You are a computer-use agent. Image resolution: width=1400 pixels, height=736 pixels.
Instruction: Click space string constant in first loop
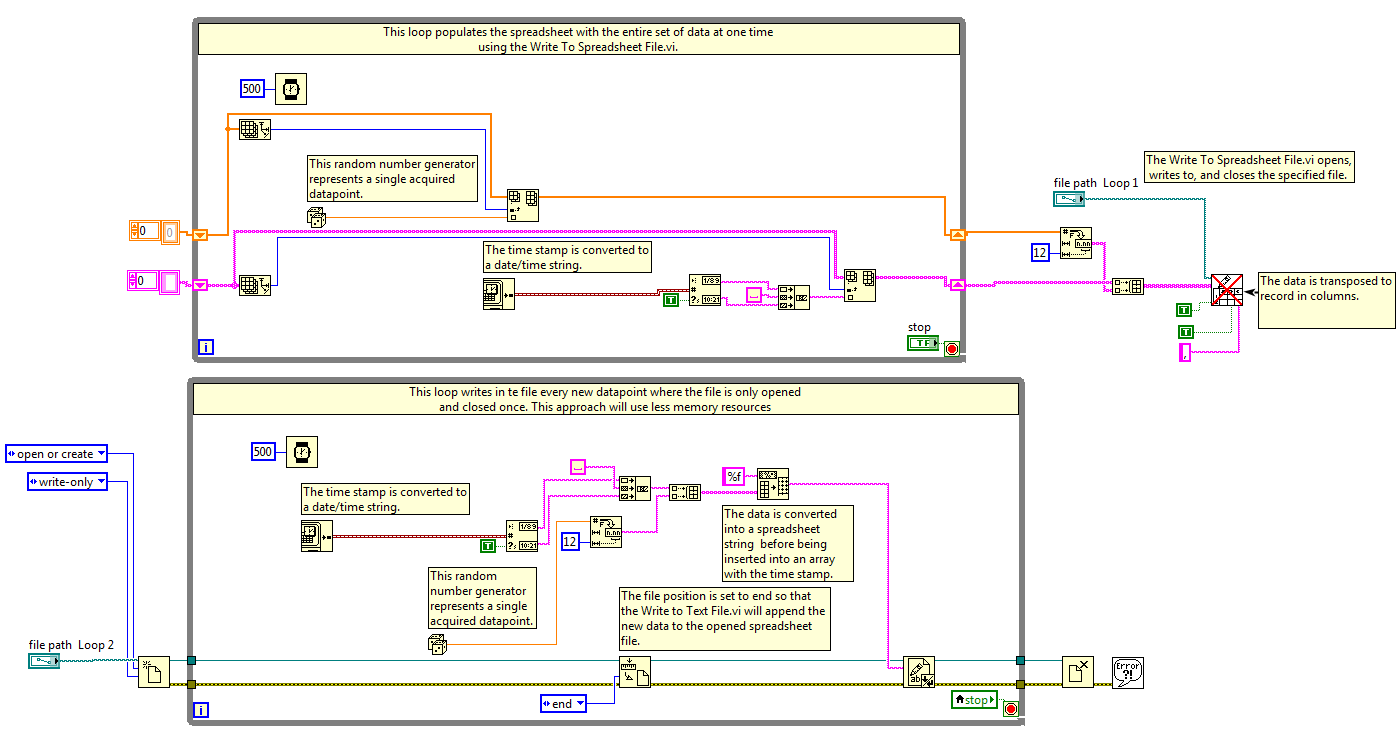click(754, 295)
